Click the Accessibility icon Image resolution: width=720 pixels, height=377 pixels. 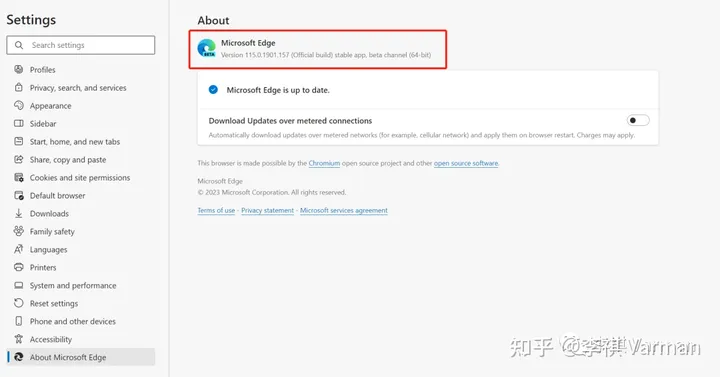19,339
